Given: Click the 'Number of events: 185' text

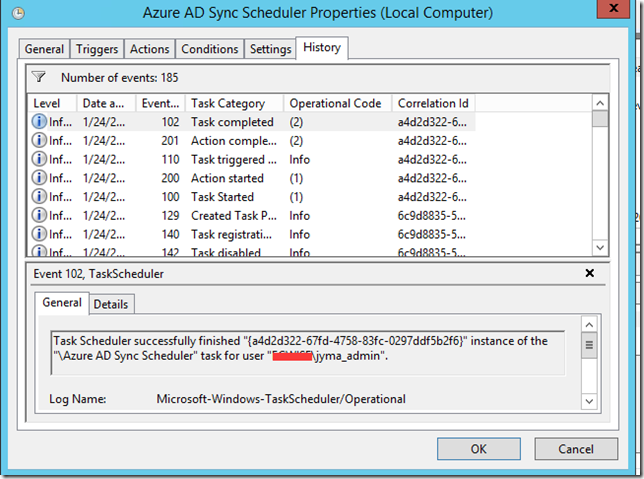Looking at the screenshot, I should (120, 78).
